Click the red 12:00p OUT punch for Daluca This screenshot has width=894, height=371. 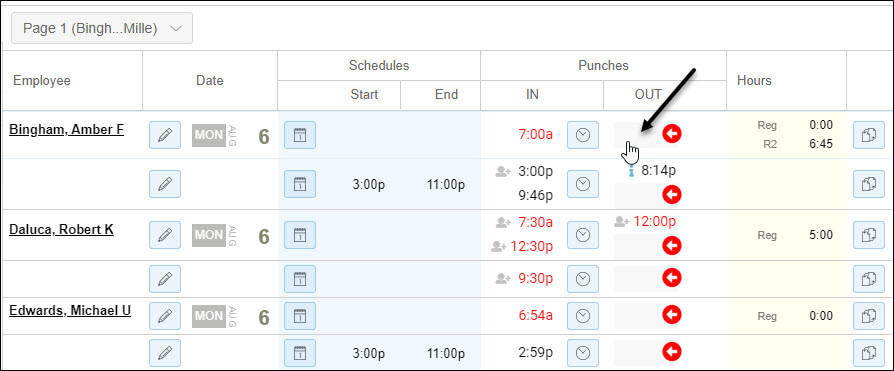tap(655, 221)
